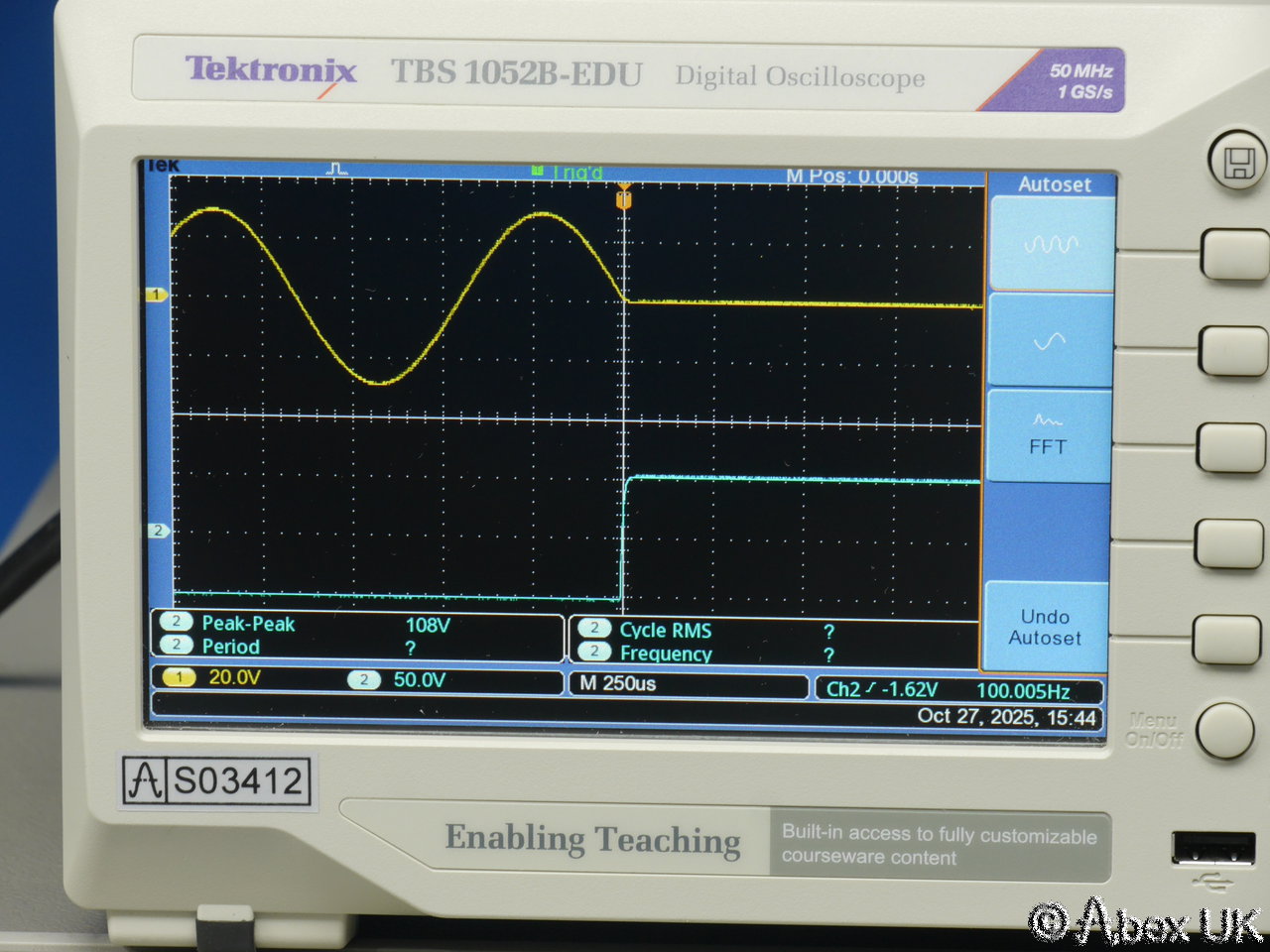Image resolution: width=1270 pixels, height=952 pixels.
Task: Click the channel 2 50.0V scale readout
Action: pos(419,680)
